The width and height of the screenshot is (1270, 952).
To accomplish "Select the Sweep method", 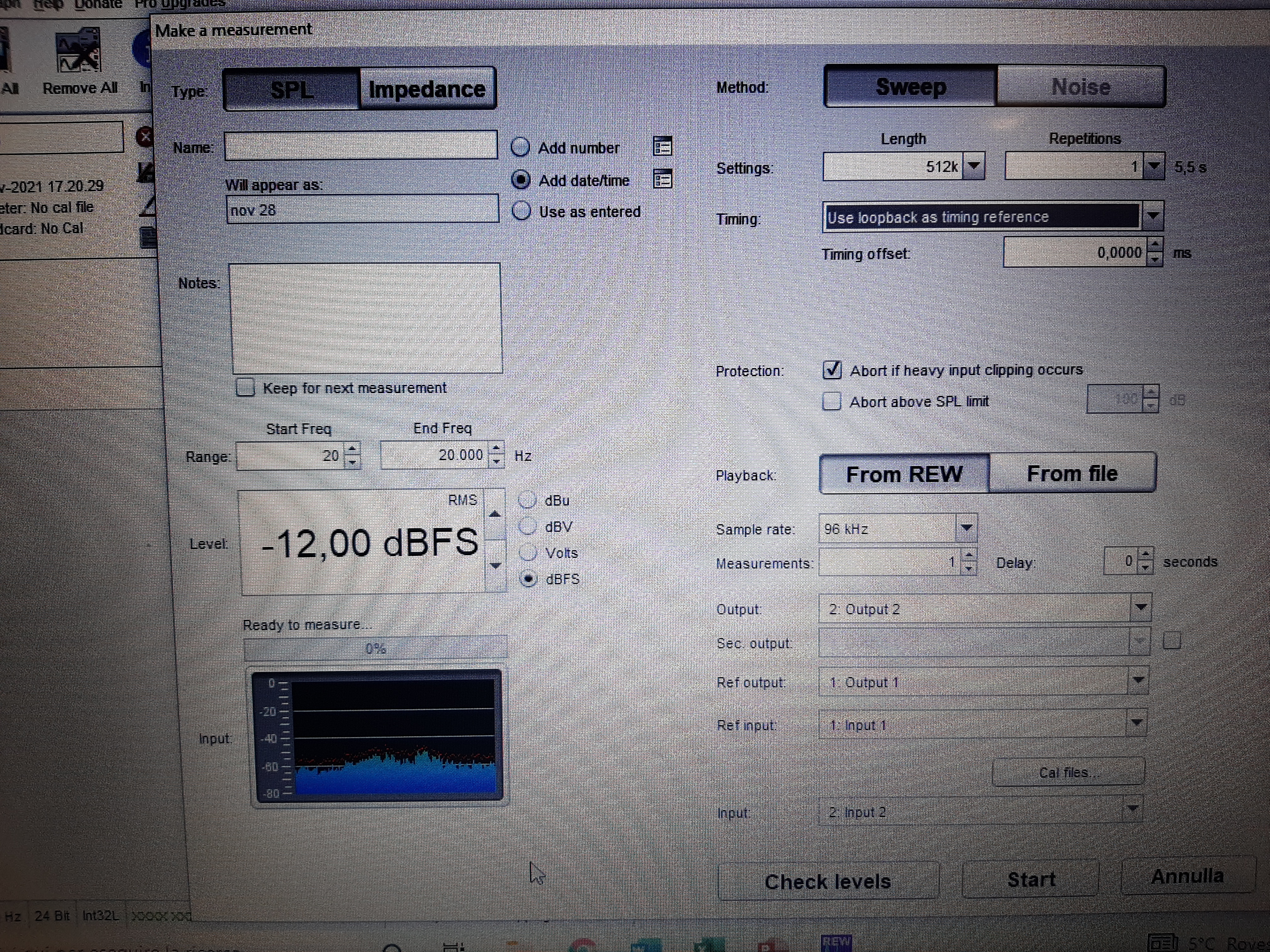I will 911,87.
